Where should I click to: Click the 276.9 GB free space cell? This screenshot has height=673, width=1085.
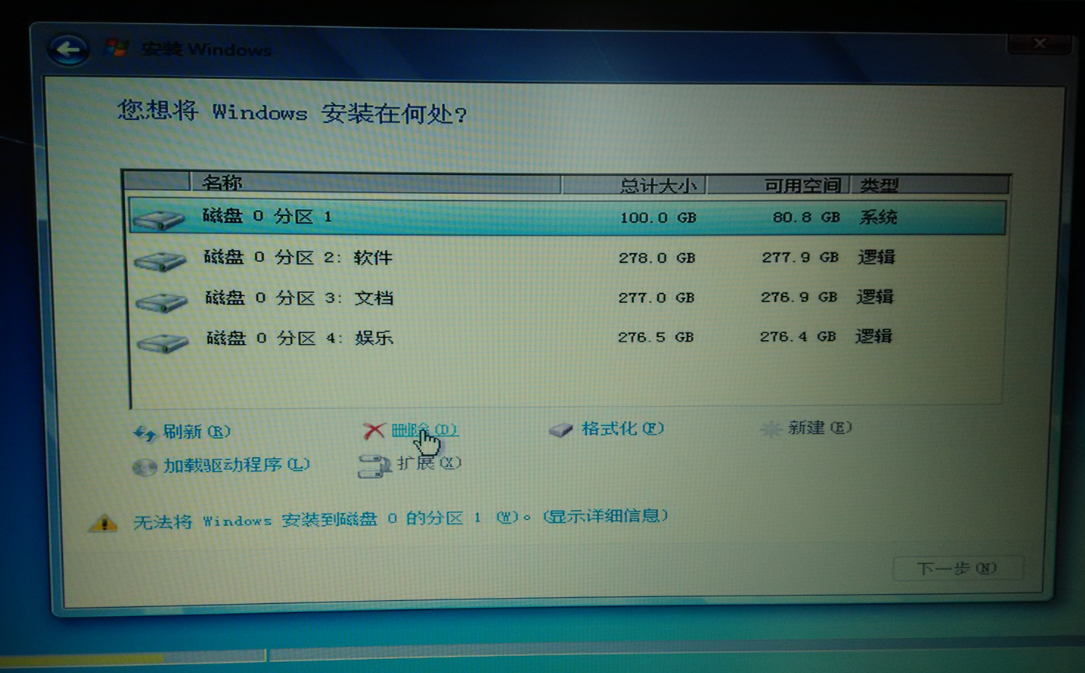coord(799,297)
